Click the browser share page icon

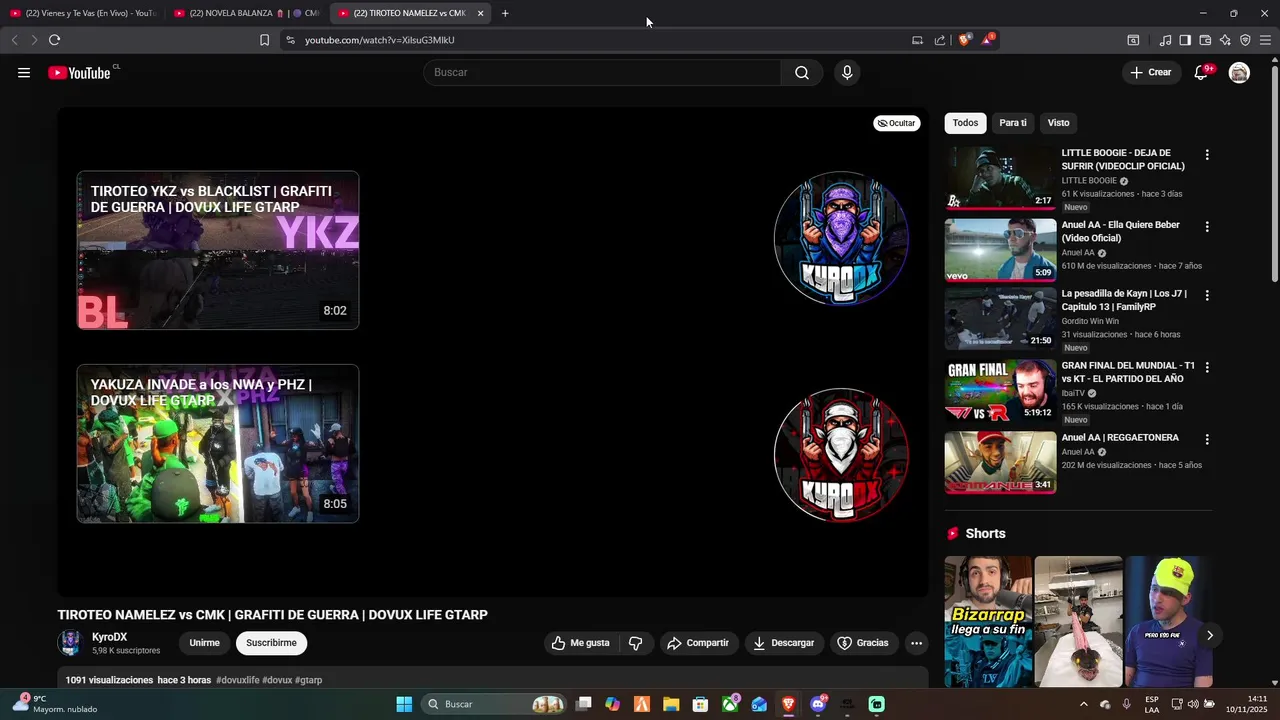940,40
